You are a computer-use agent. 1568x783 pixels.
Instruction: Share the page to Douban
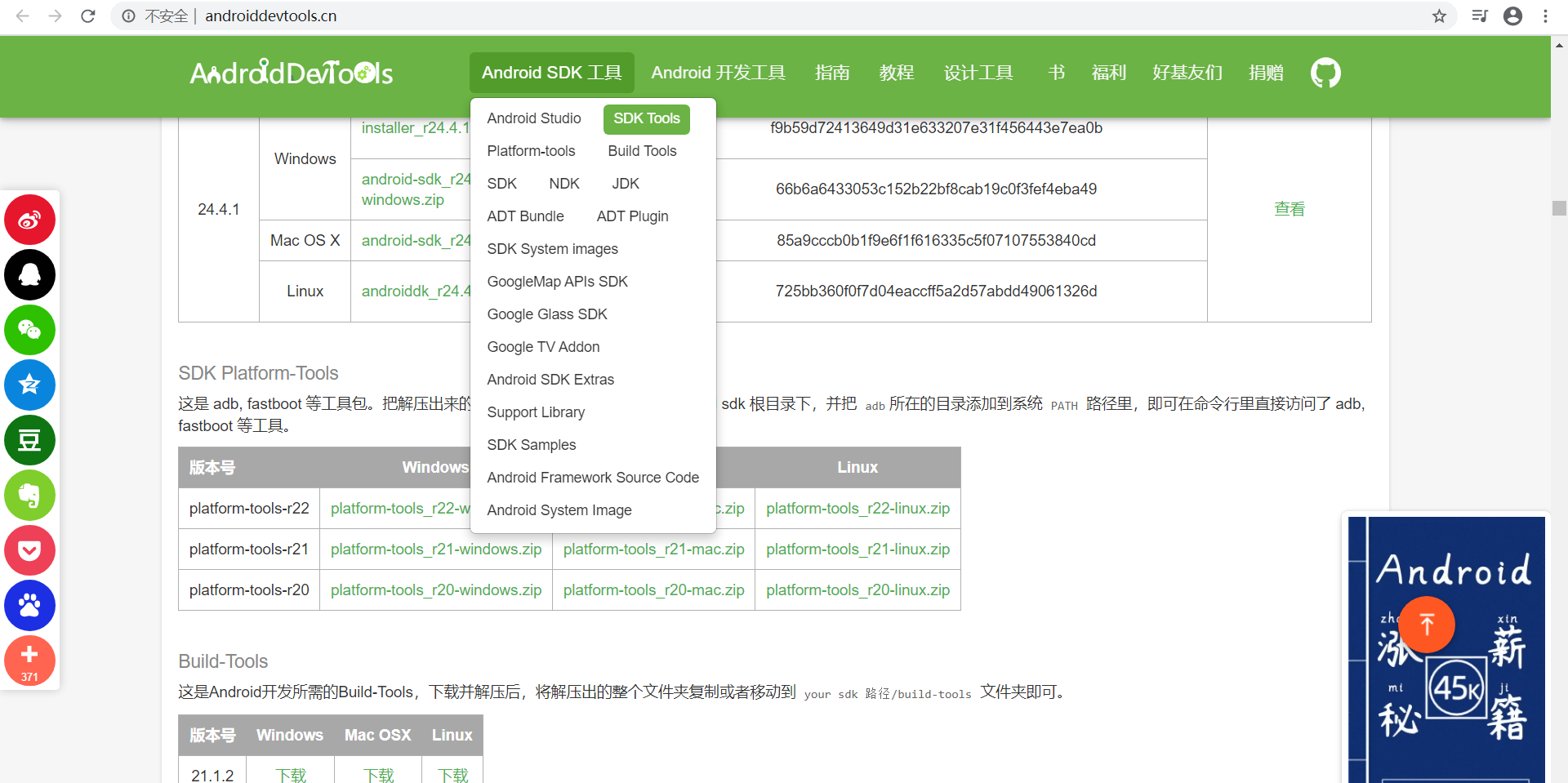(x=29, y=440)
